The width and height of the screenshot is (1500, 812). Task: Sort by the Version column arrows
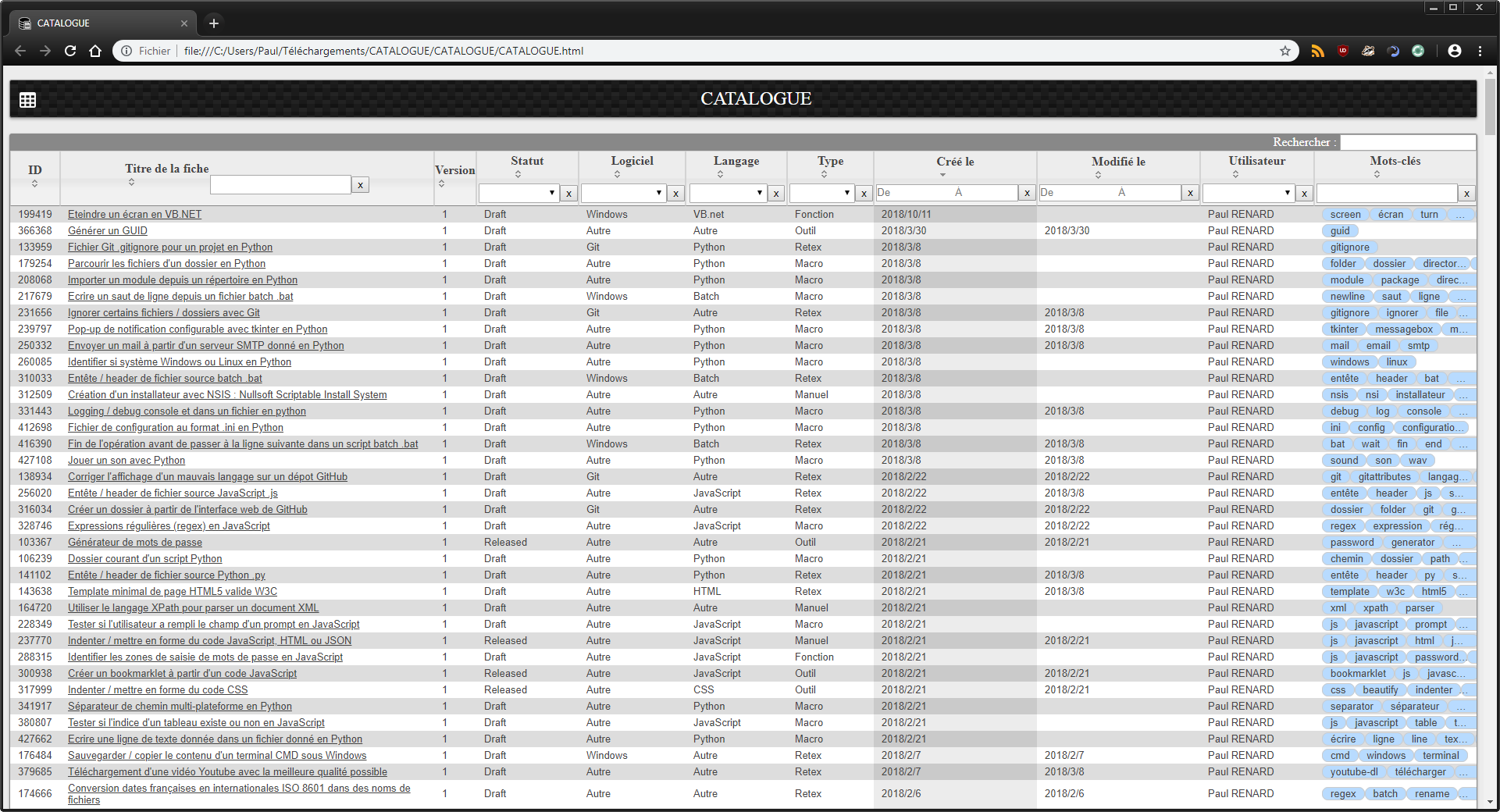pyautogui.click(x=441, y=183)
